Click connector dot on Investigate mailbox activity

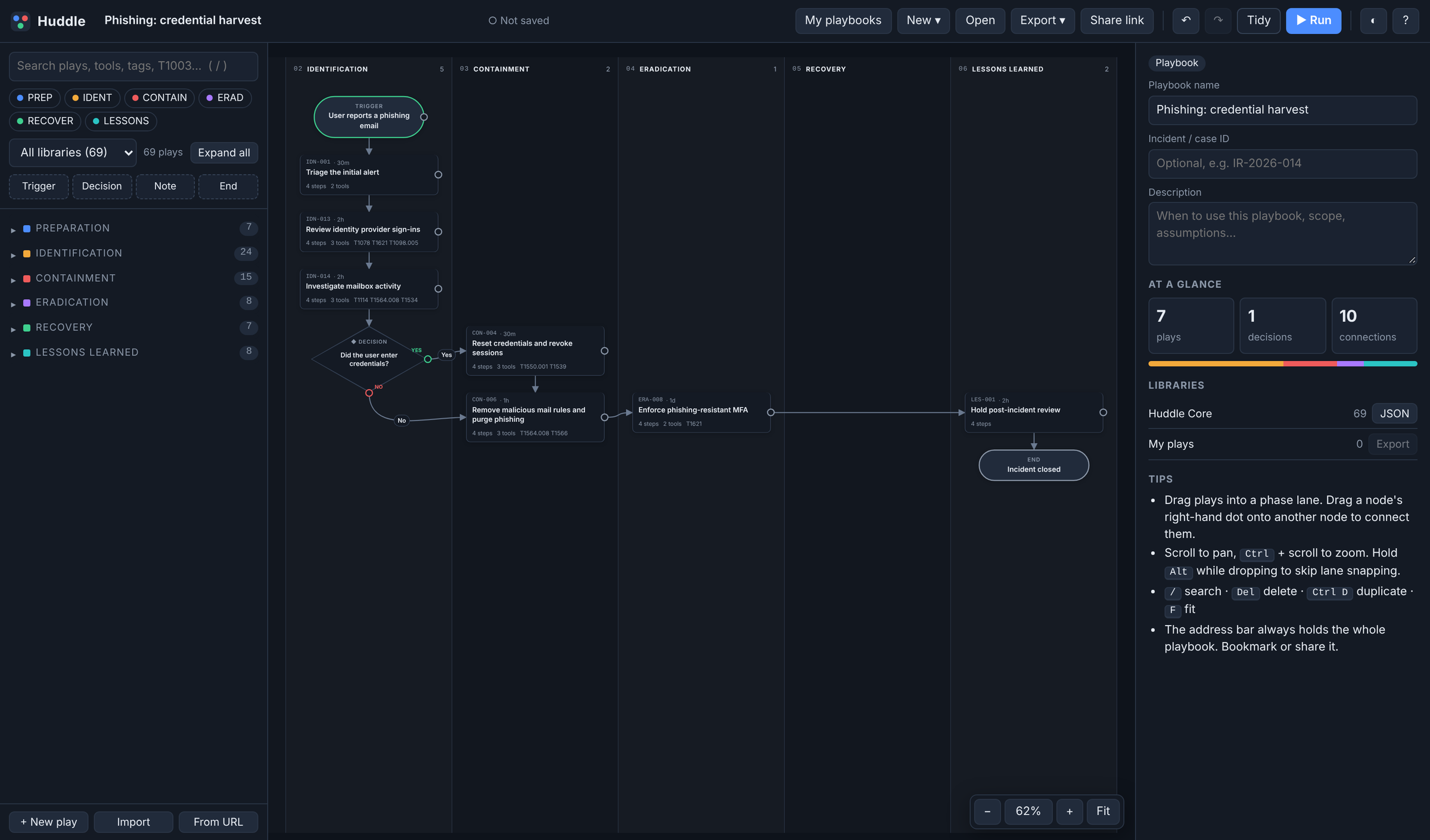(439, 289)
